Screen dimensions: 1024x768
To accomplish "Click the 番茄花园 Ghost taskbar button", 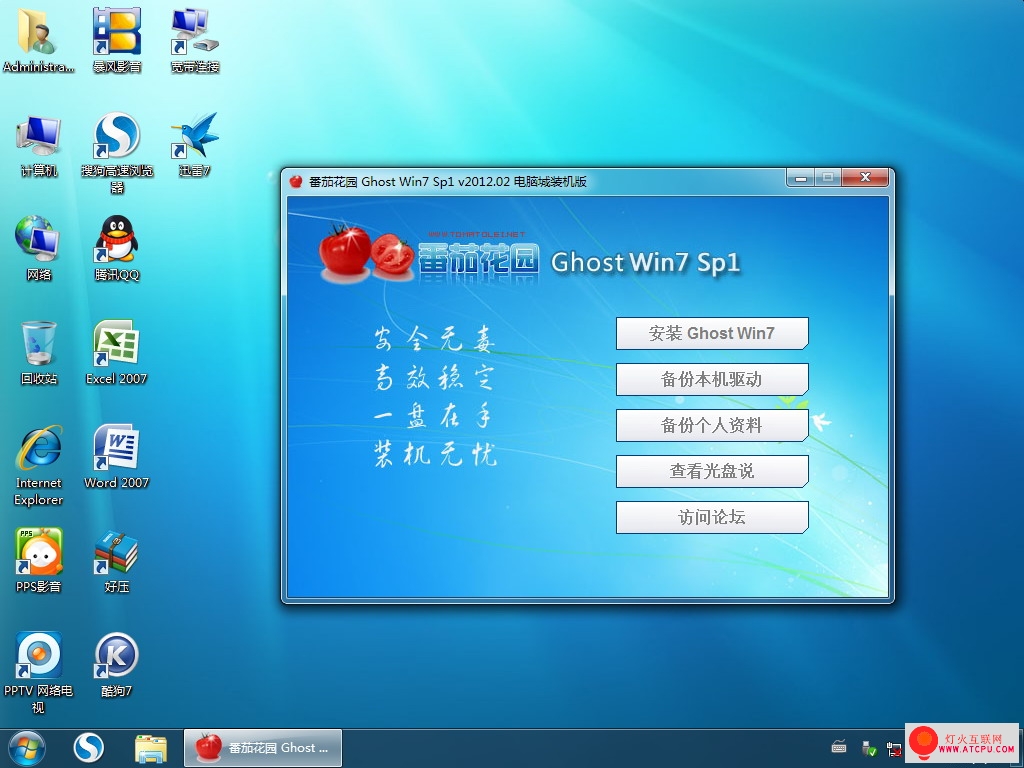I will pos(263,748).
